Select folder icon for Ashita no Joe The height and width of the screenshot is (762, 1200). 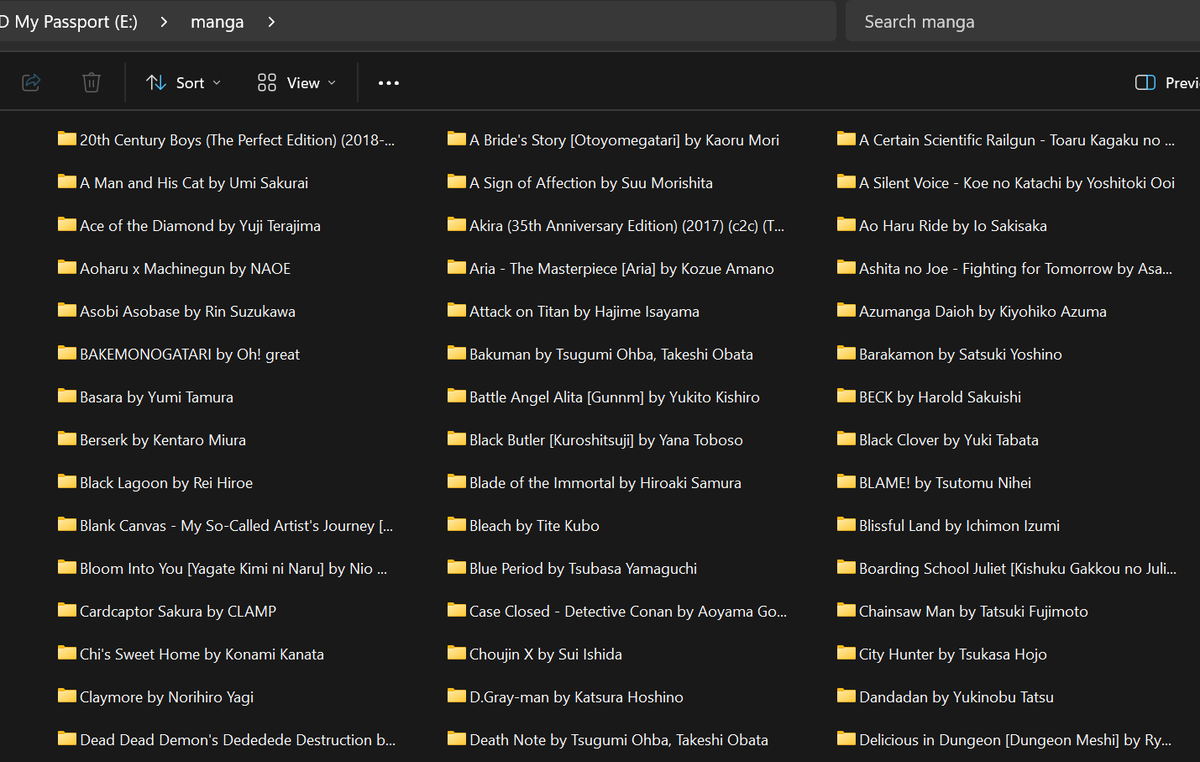[x=846, y=268]
